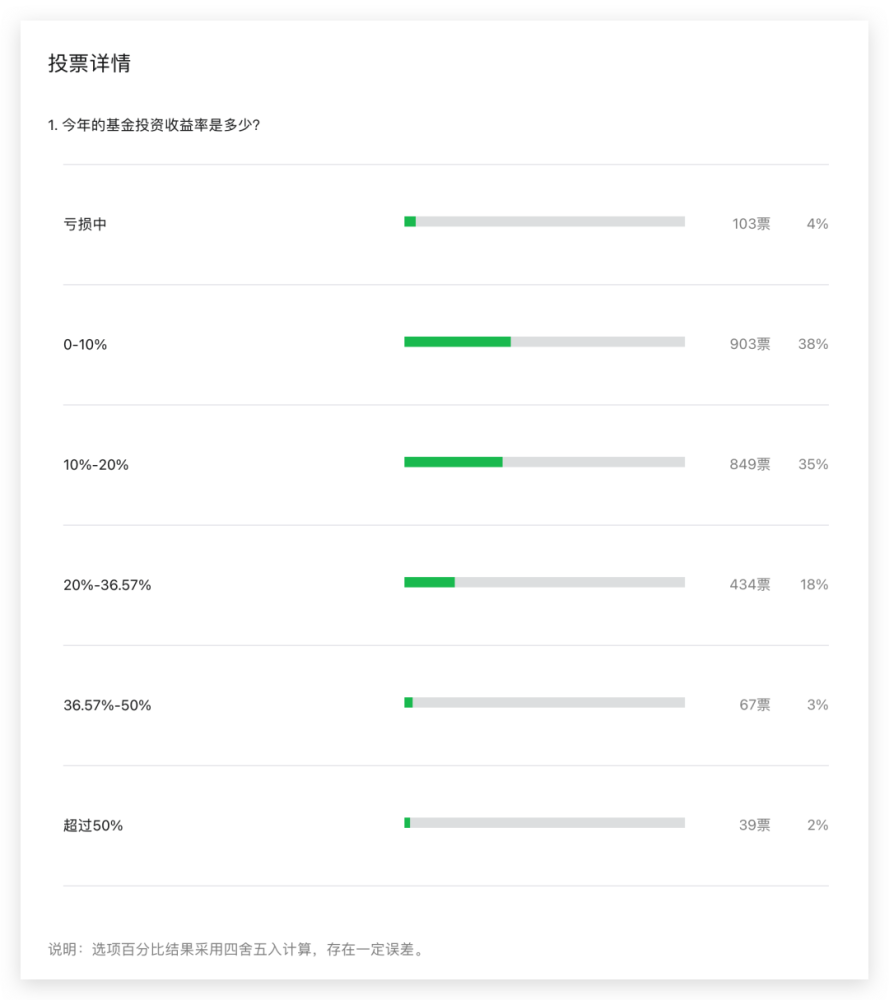Click the 903票 vote count
This screenshot has width=889, height=1000.
point(750,344)
